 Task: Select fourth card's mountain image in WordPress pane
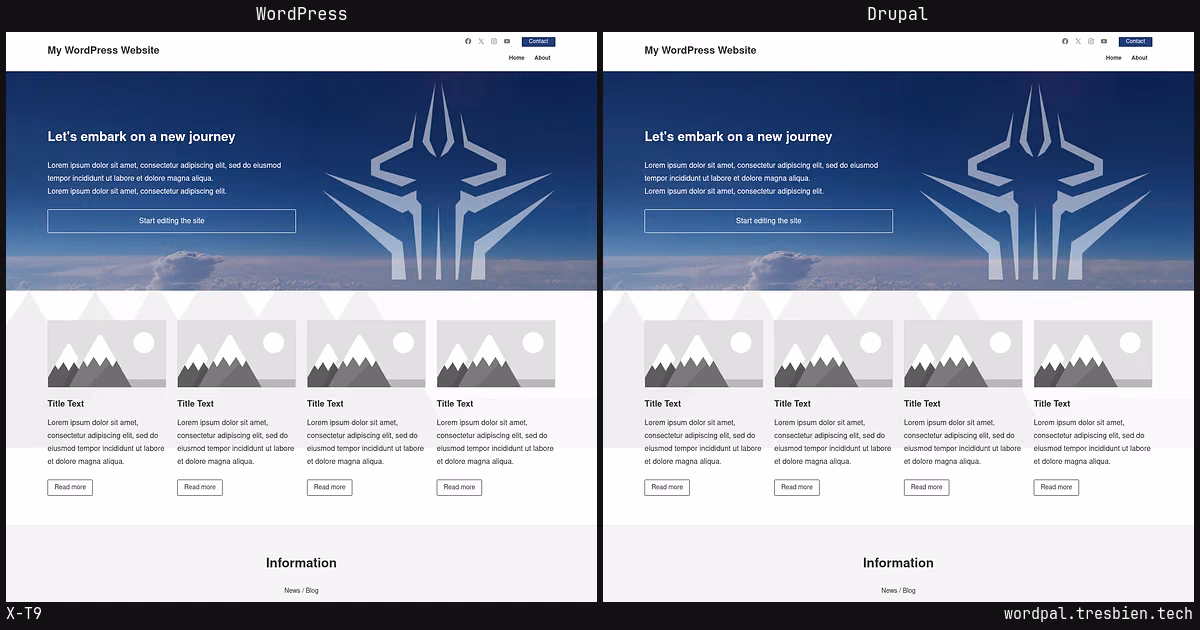click(496, 354)
